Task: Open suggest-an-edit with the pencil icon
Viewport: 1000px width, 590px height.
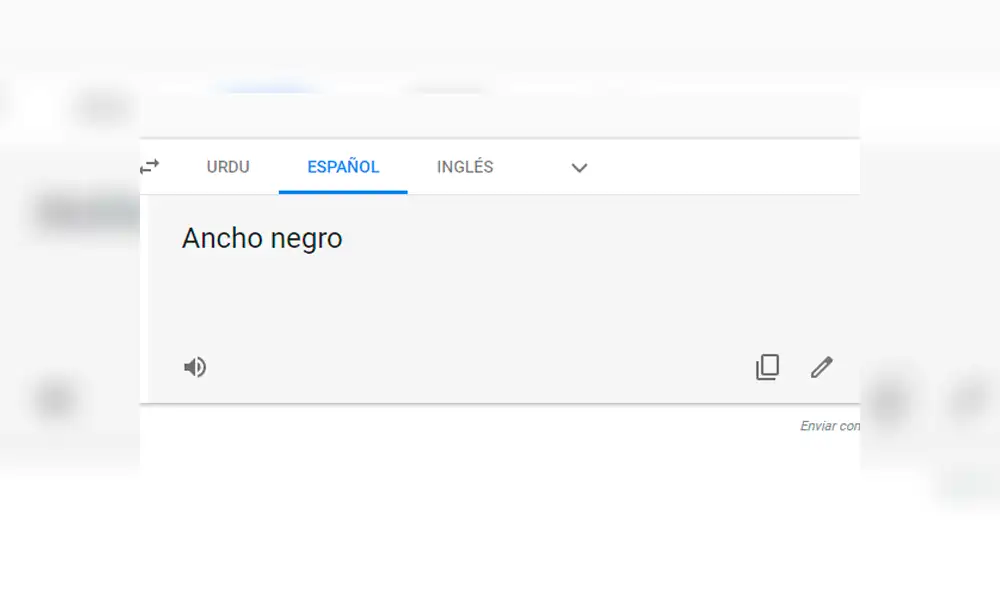Action: coord(822,367)
